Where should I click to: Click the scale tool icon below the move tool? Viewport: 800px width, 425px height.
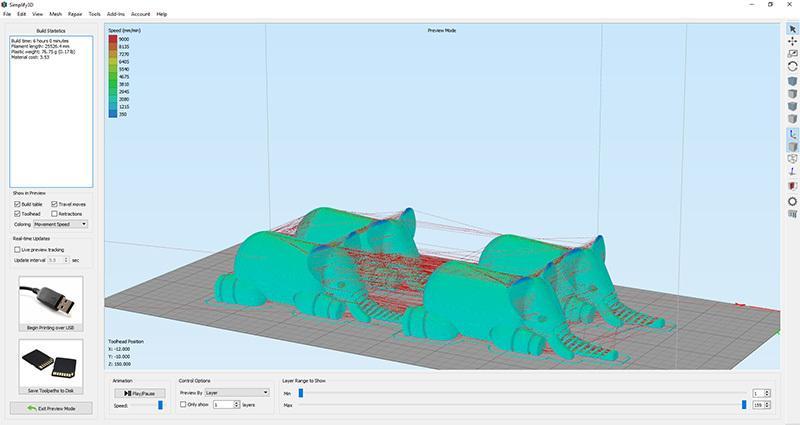click(x=793, y=53)
